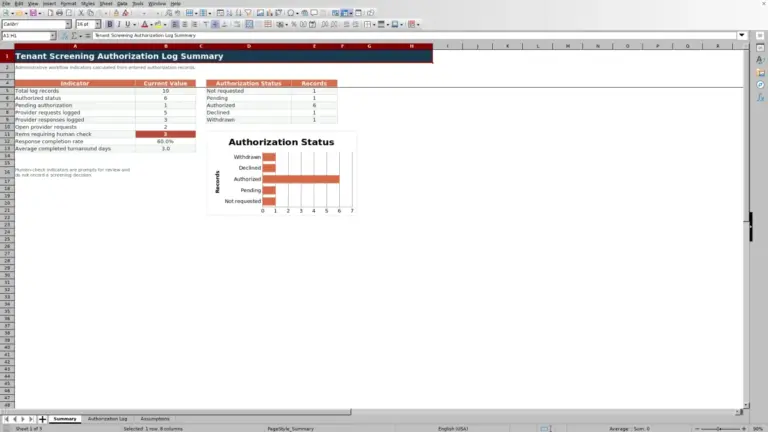Open the File menu
Image resolution: width=768 pixels, height=432 pixels.
[6, 3]
